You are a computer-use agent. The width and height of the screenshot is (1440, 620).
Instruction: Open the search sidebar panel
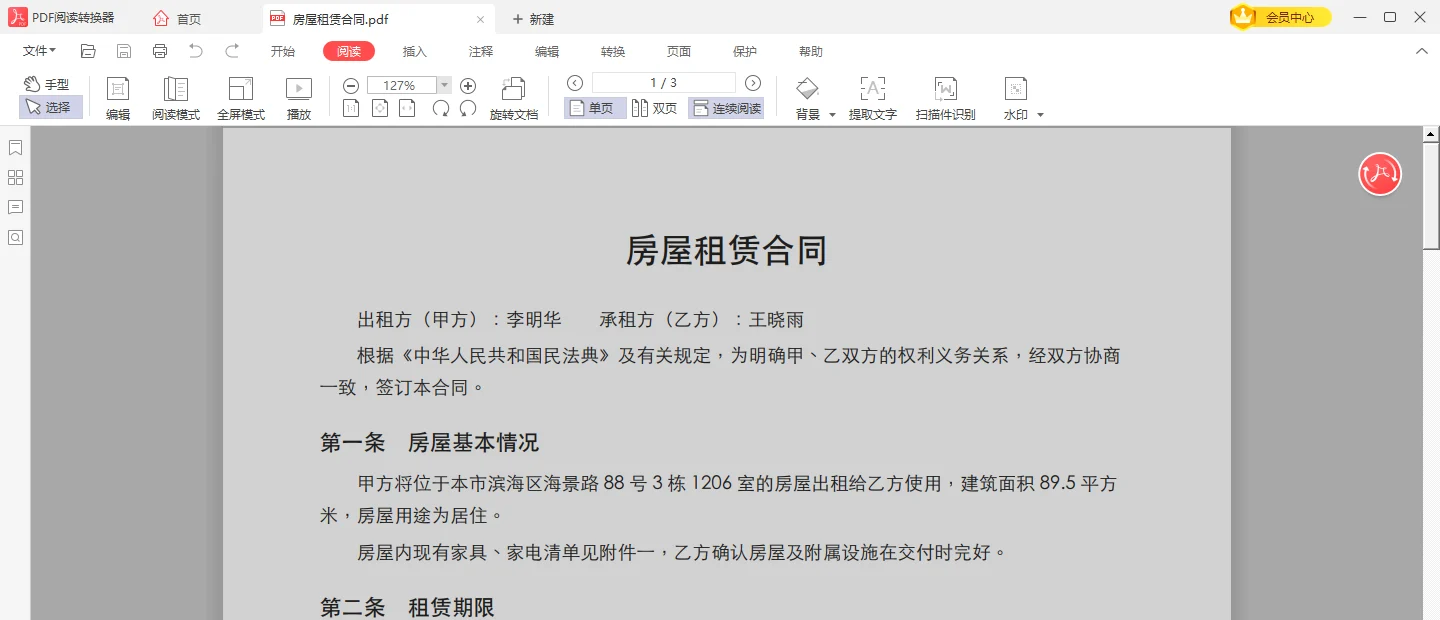coord(15,238)
